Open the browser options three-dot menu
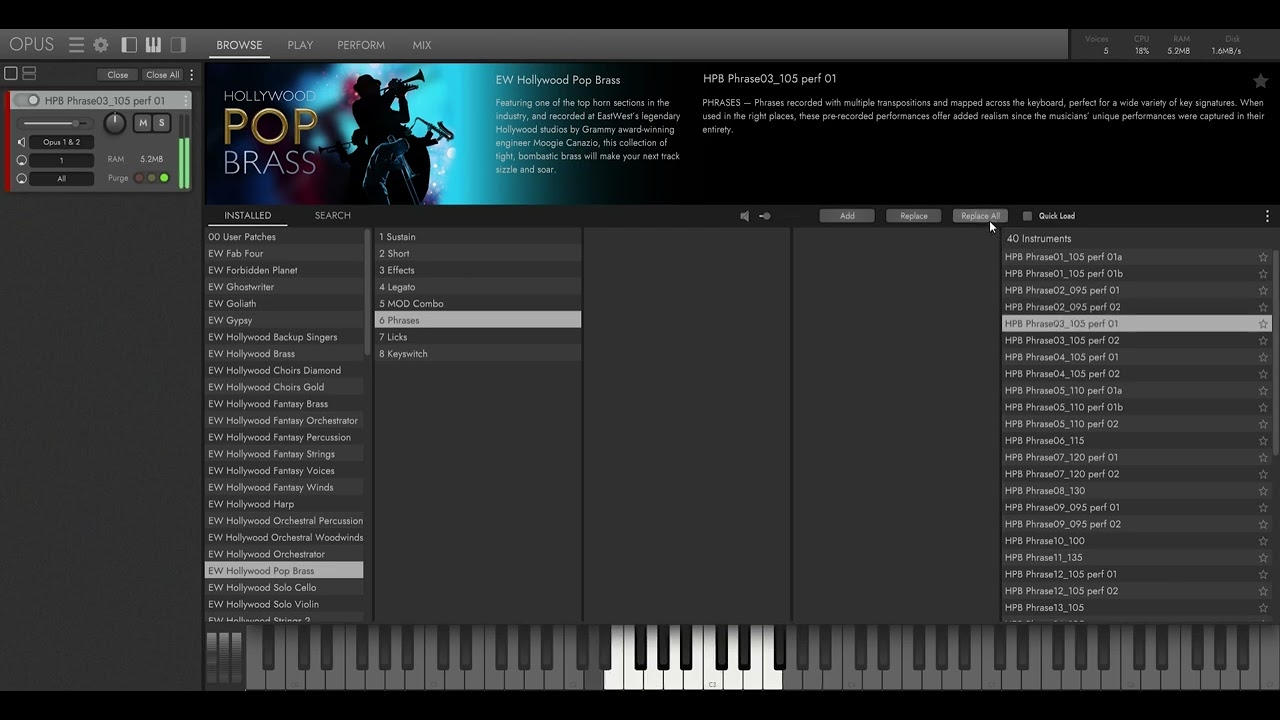Viewport: 1280px width, 720px height. (1267, 216)
